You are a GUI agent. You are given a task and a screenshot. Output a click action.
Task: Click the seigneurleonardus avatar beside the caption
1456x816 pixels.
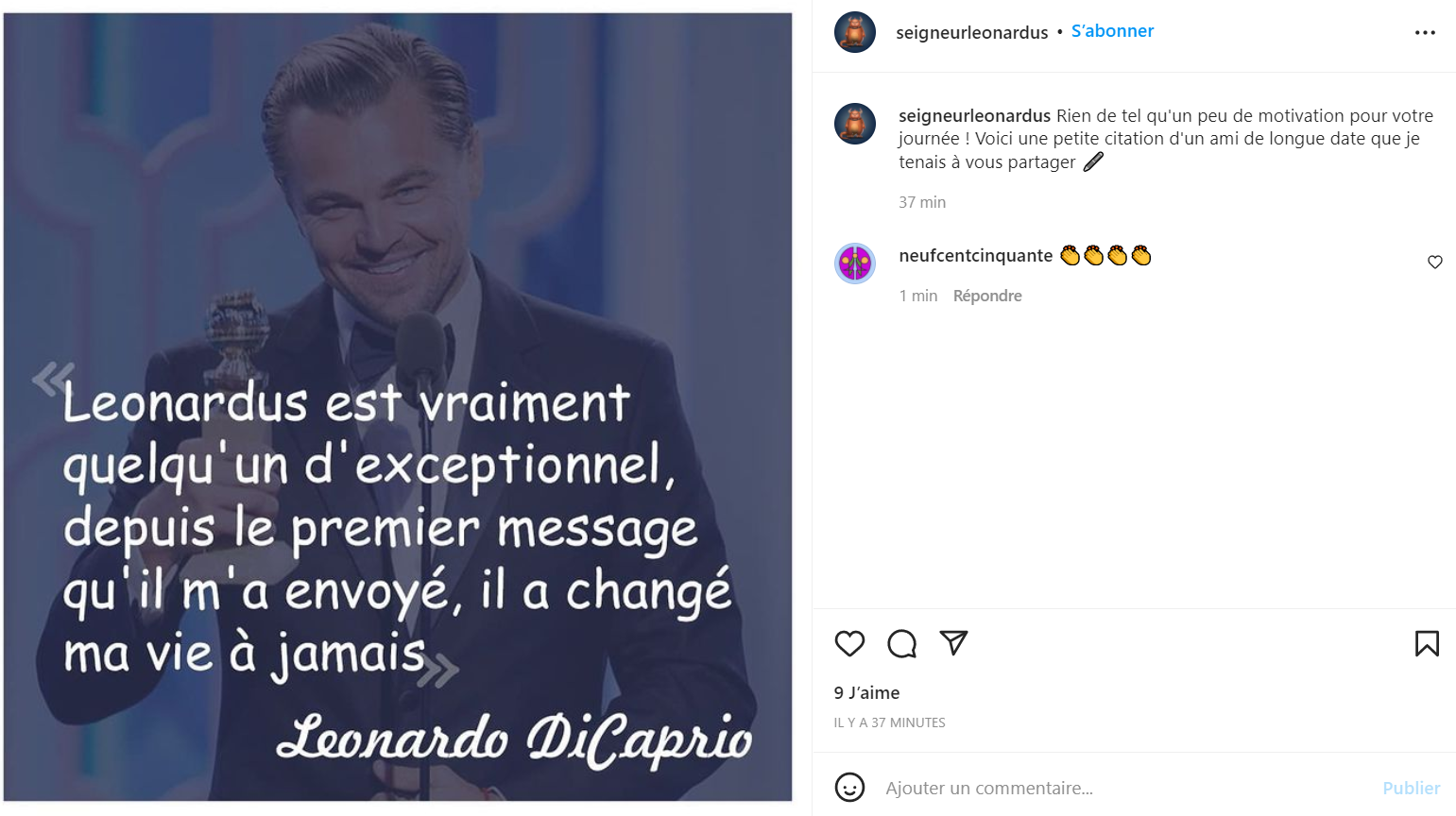point(855,124)
